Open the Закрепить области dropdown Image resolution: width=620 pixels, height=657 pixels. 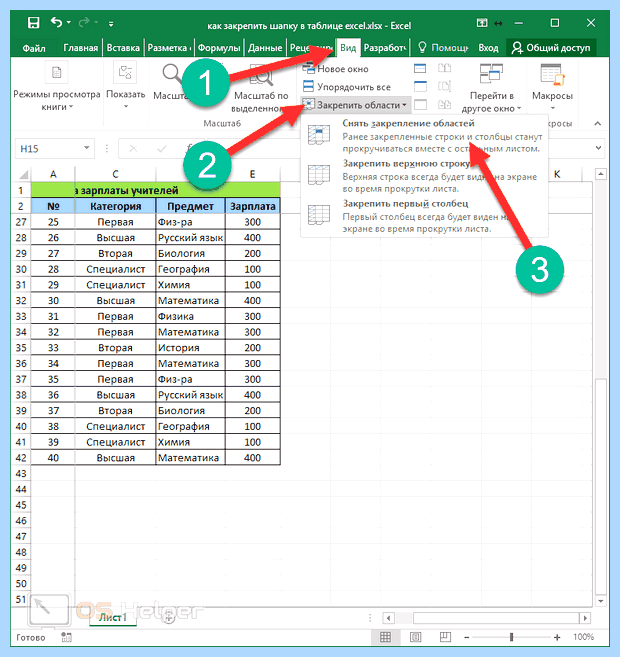click(354, 105)
